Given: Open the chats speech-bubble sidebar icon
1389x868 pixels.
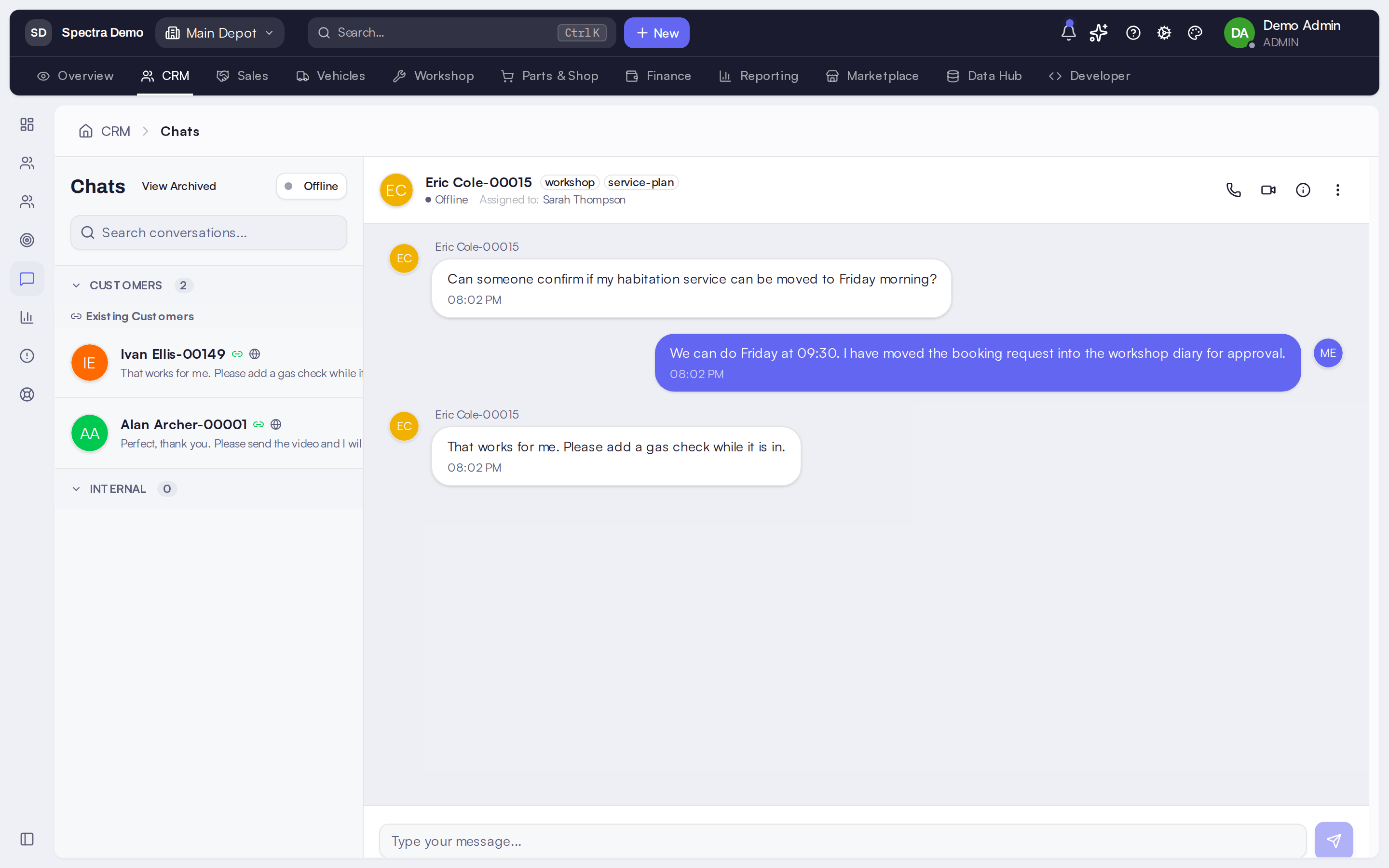Looking at the screenshot, I should [x=27, y=279].
